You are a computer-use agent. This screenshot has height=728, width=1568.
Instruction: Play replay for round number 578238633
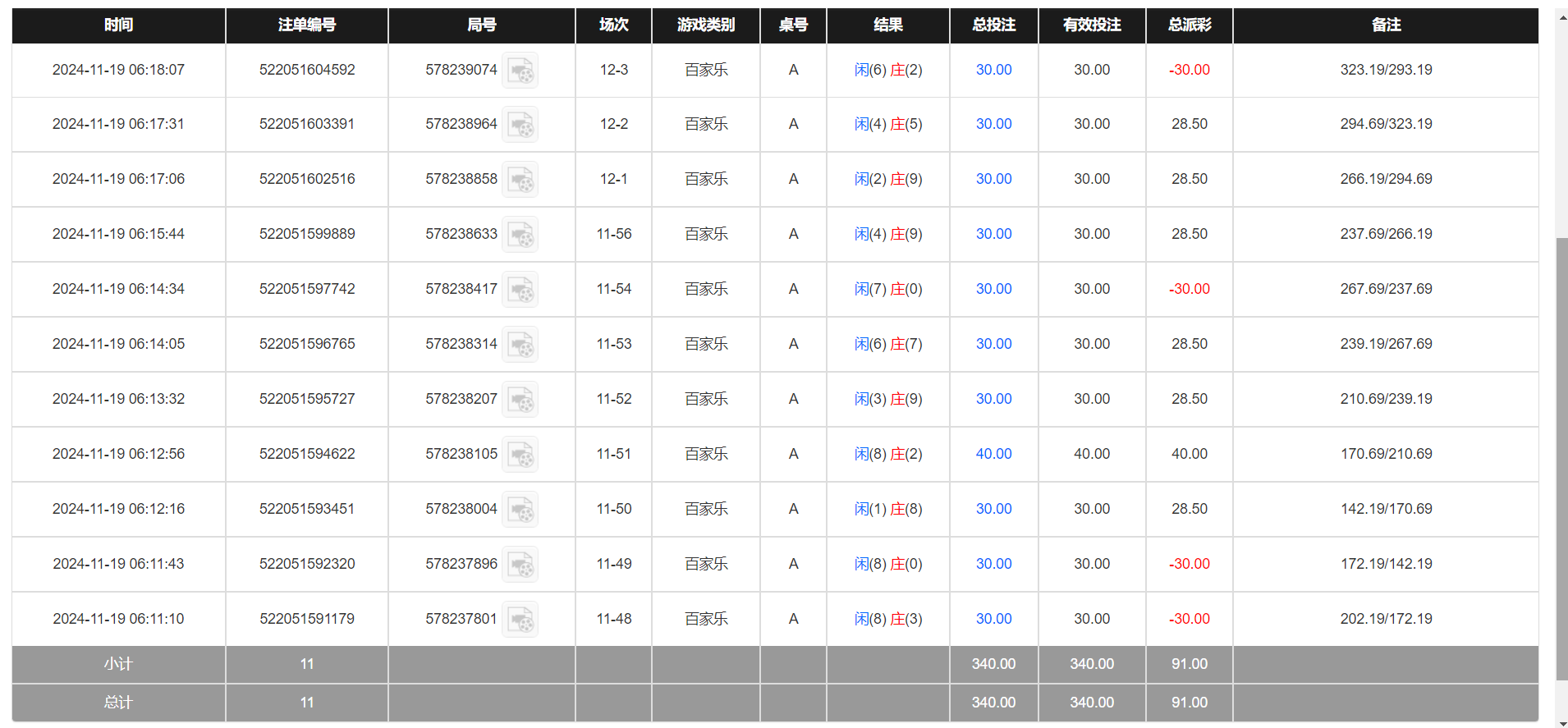[520, 235]
